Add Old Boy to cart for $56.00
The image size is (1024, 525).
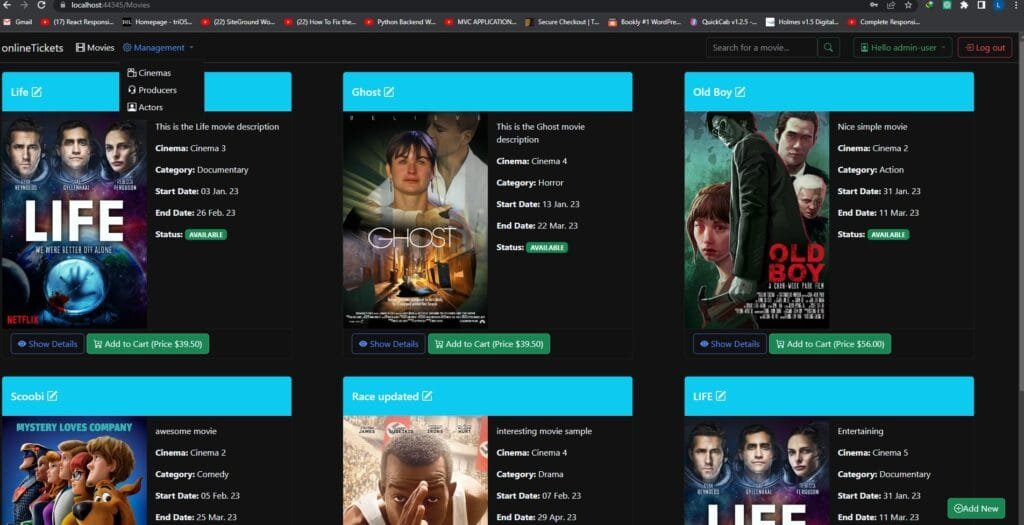pyautogui.click(x=829, y=344)
